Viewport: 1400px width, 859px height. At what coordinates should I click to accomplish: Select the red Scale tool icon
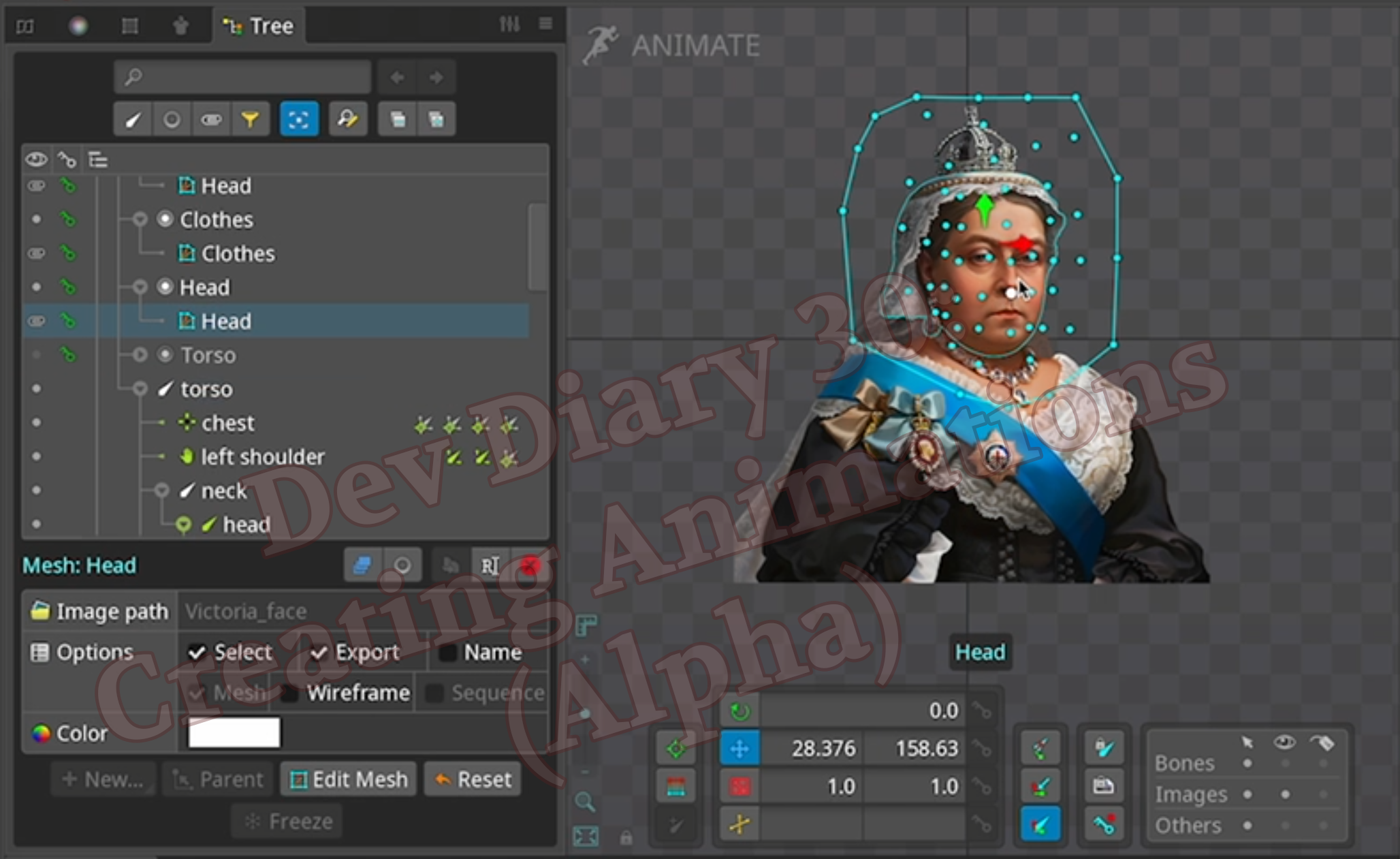739,787
